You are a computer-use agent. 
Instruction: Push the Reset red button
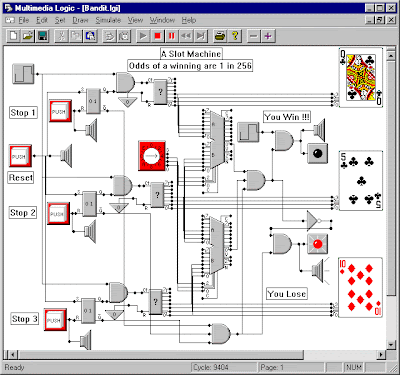20,156
